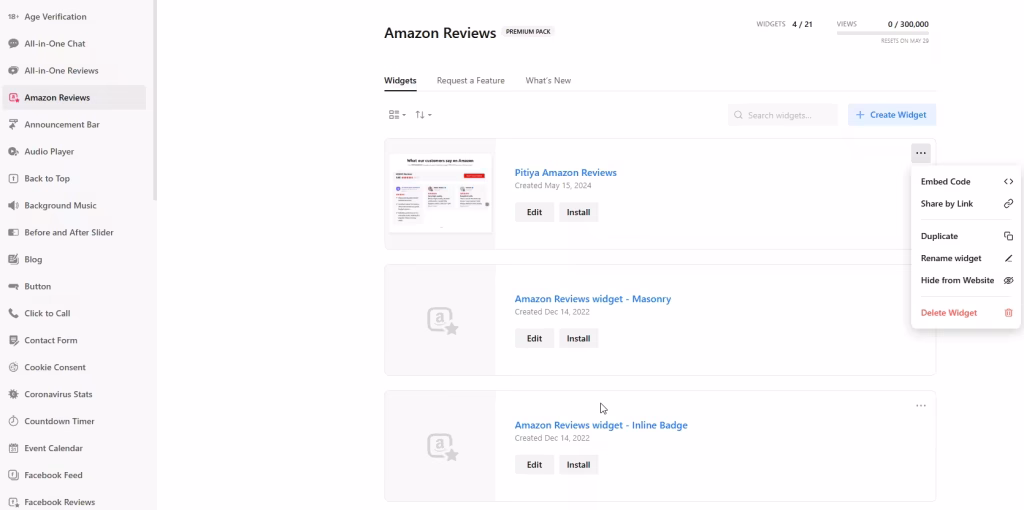Click the All-in-One Chat bubble icon
The height and width of the screenshot is (510, 1024).
13,44
